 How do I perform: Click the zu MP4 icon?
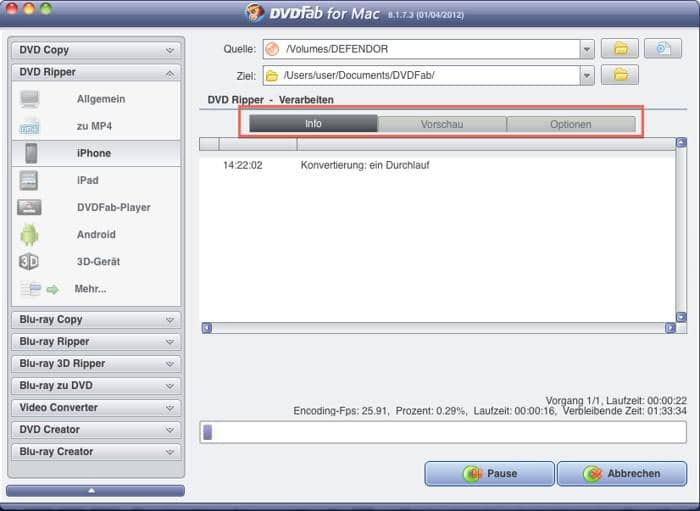29,126
